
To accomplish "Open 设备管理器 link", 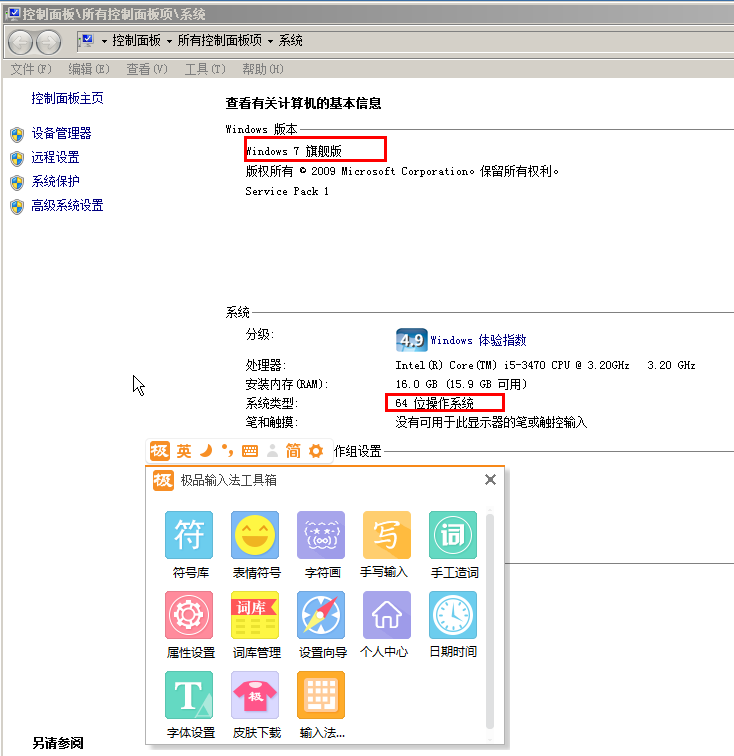I will tap(61, 133).
